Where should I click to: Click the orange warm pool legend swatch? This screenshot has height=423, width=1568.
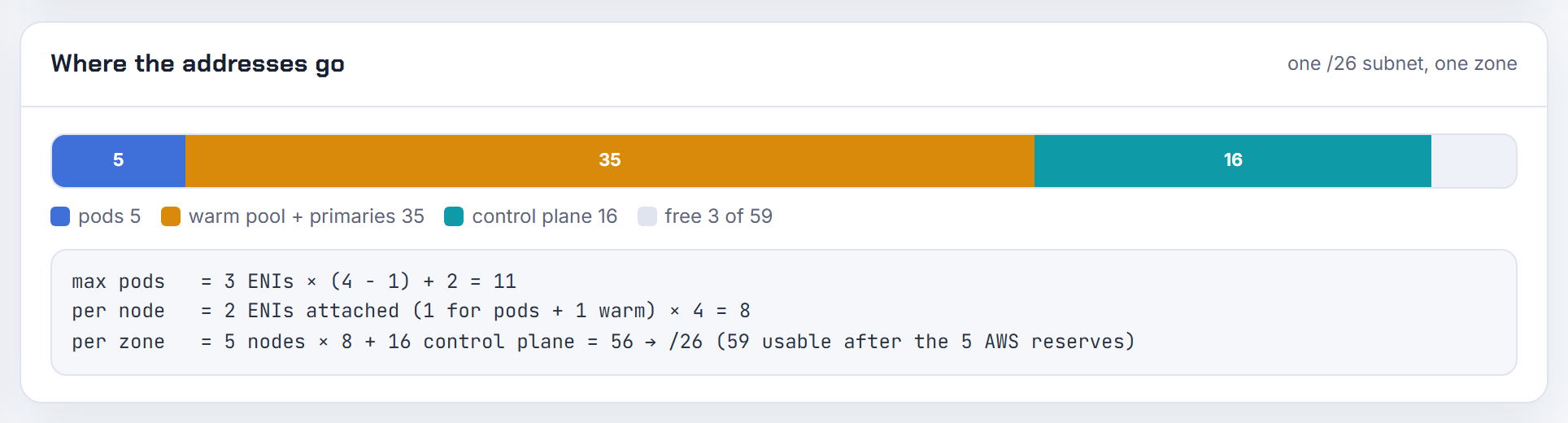(171, 216)
